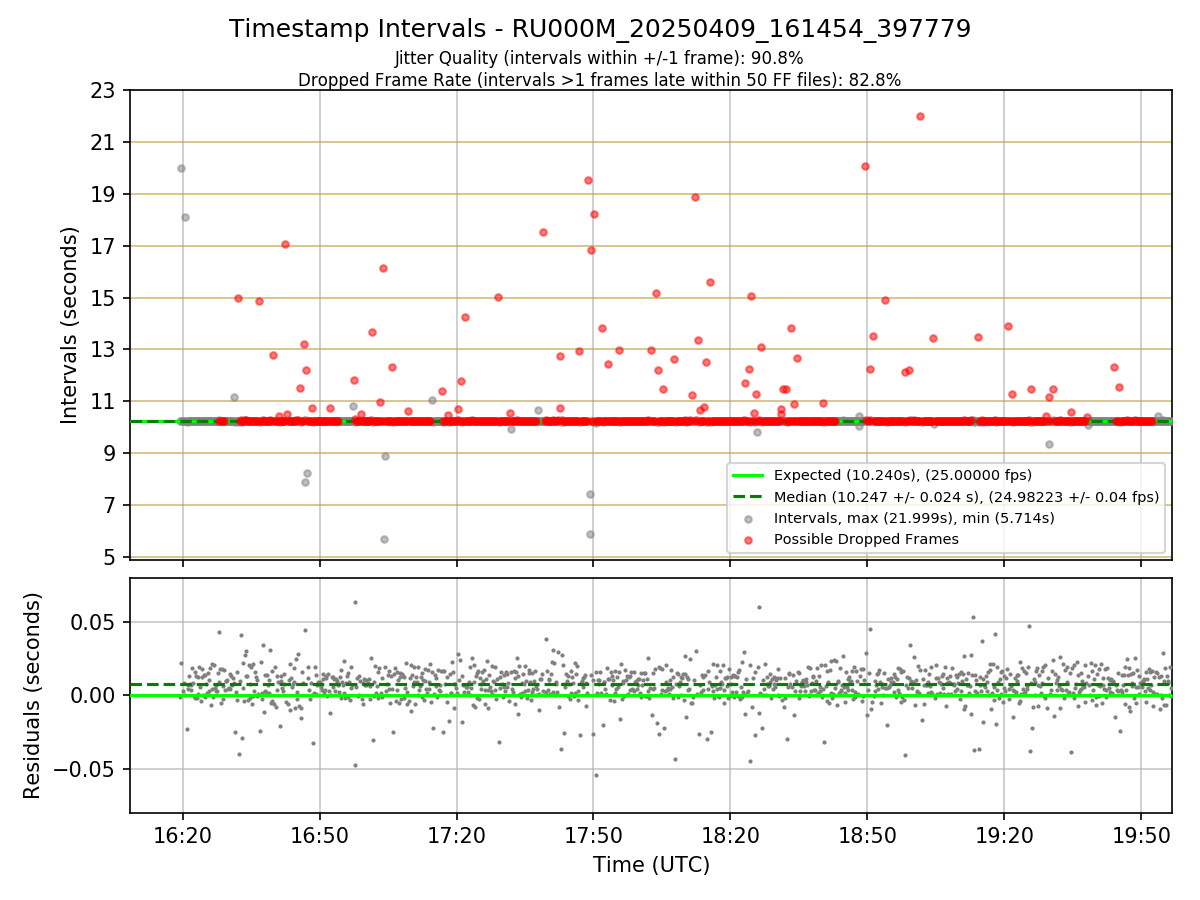Click the x-axis tick label '19:20'
Screen dimensions: 1200x900
point(1004,834)
